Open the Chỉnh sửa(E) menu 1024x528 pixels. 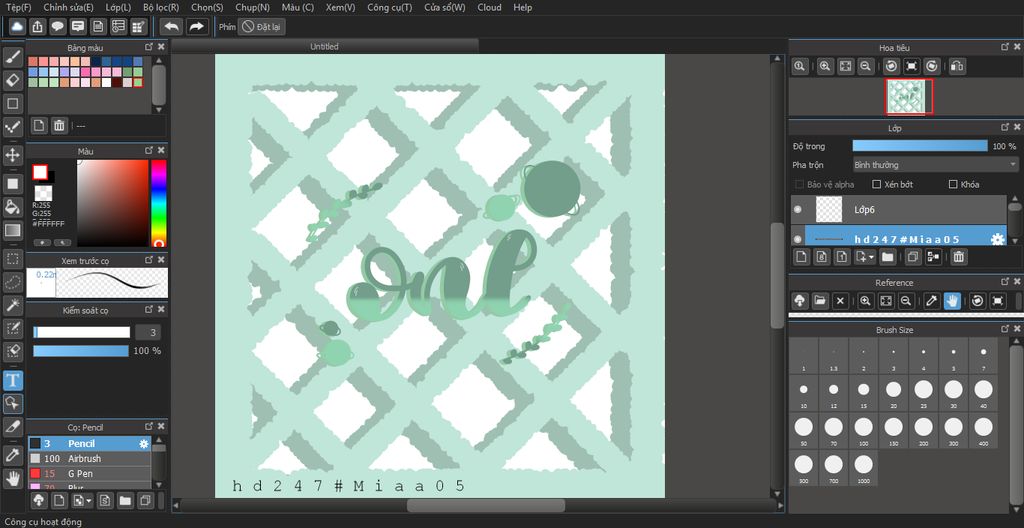69,7
